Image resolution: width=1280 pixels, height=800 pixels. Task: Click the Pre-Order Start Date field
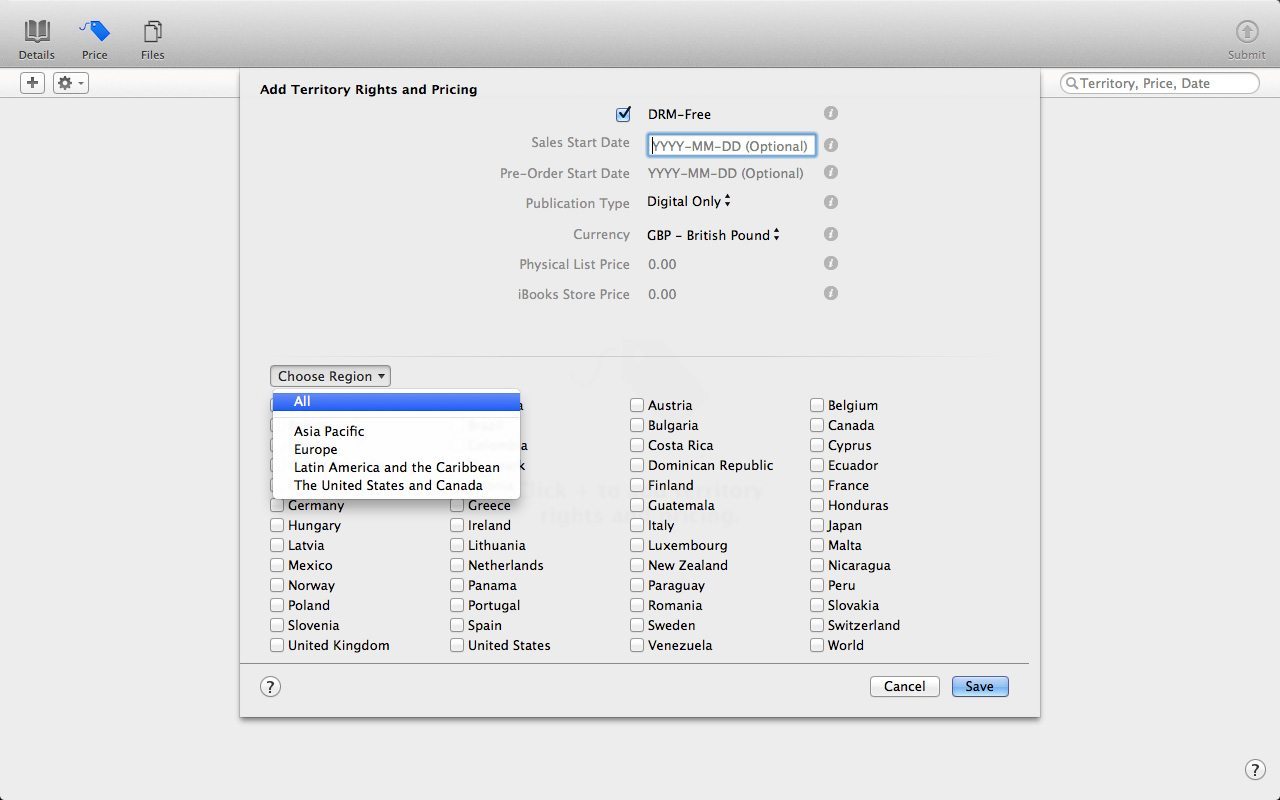[726, 173]
